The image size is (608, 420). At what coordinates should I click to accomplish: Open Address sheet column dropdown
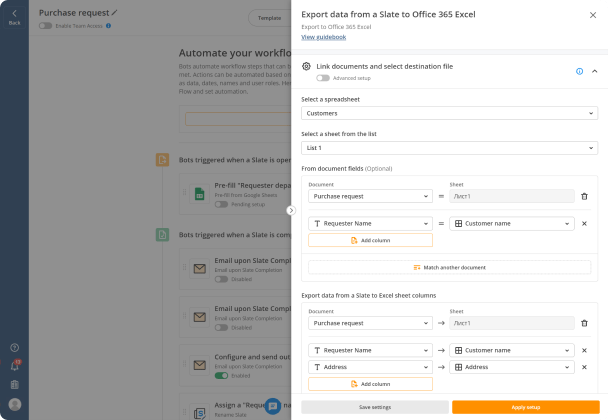pyautogui.click(x=512, y=367)
